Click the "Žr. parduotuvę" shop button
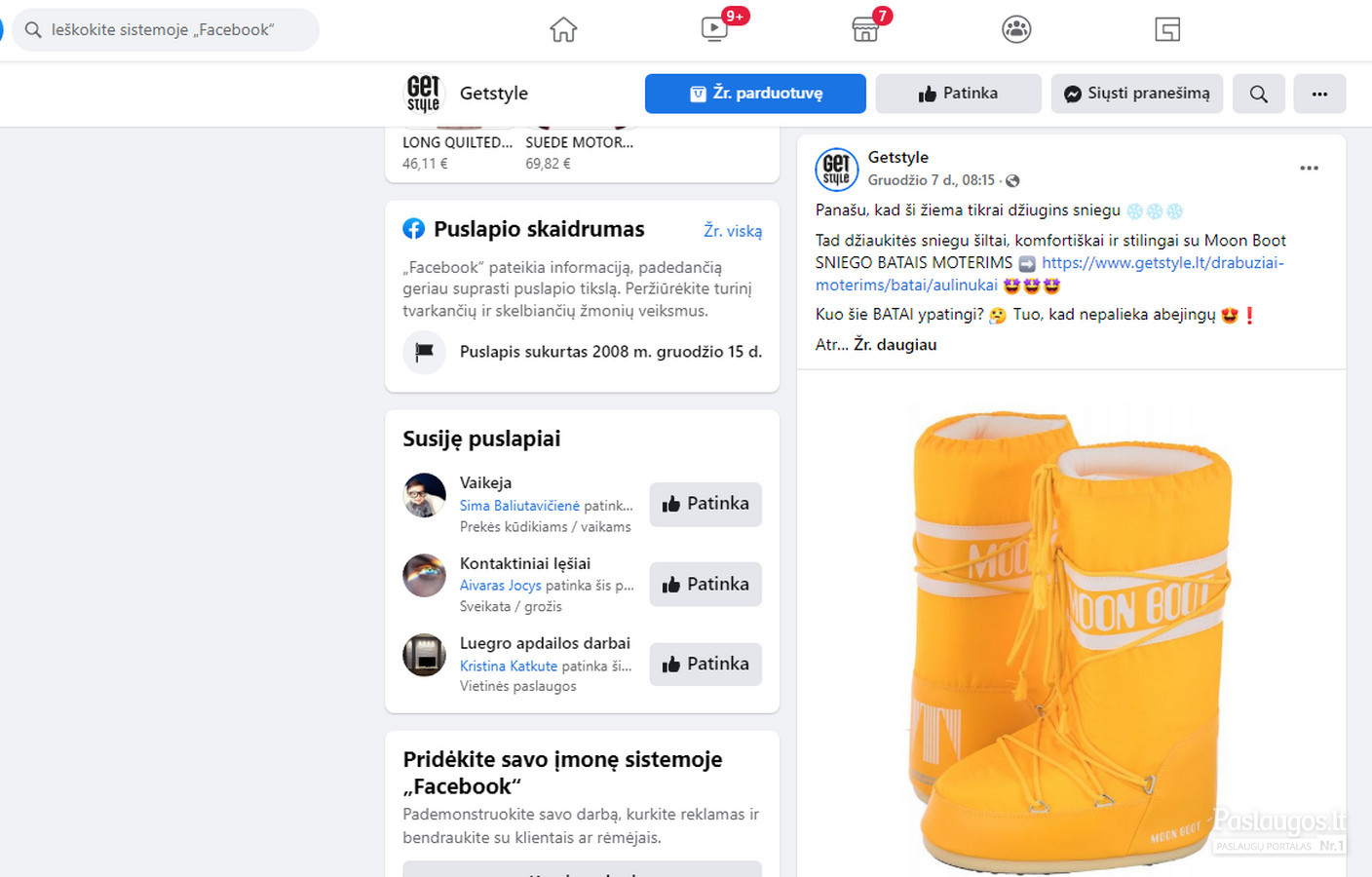 coord(755,94)
